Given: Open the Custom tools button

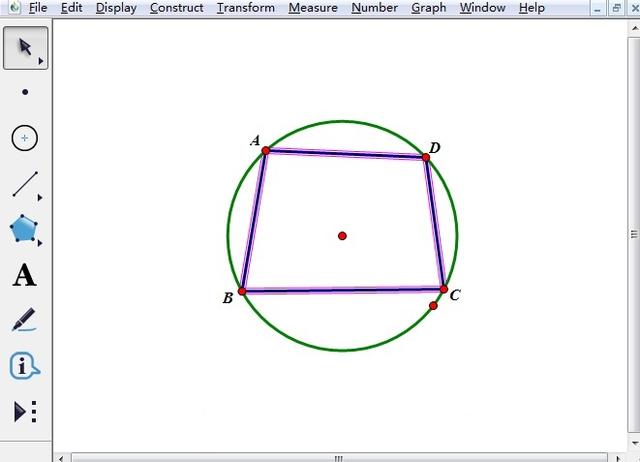Looking at the screenshot, I should [x=25, y=411].
